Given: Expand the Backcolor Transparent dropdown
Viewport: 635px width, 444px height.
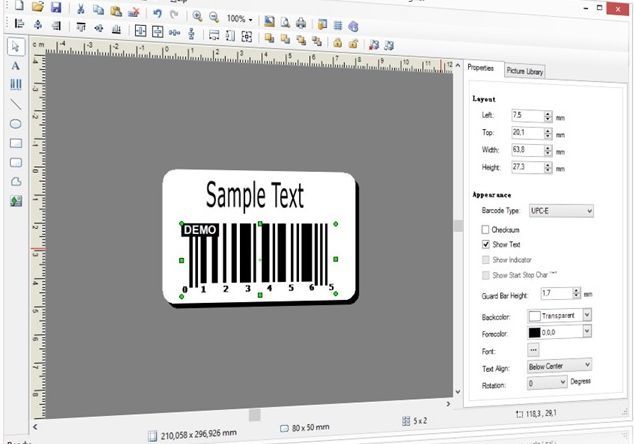Looking at the screenshot, I should coord(587,315).
